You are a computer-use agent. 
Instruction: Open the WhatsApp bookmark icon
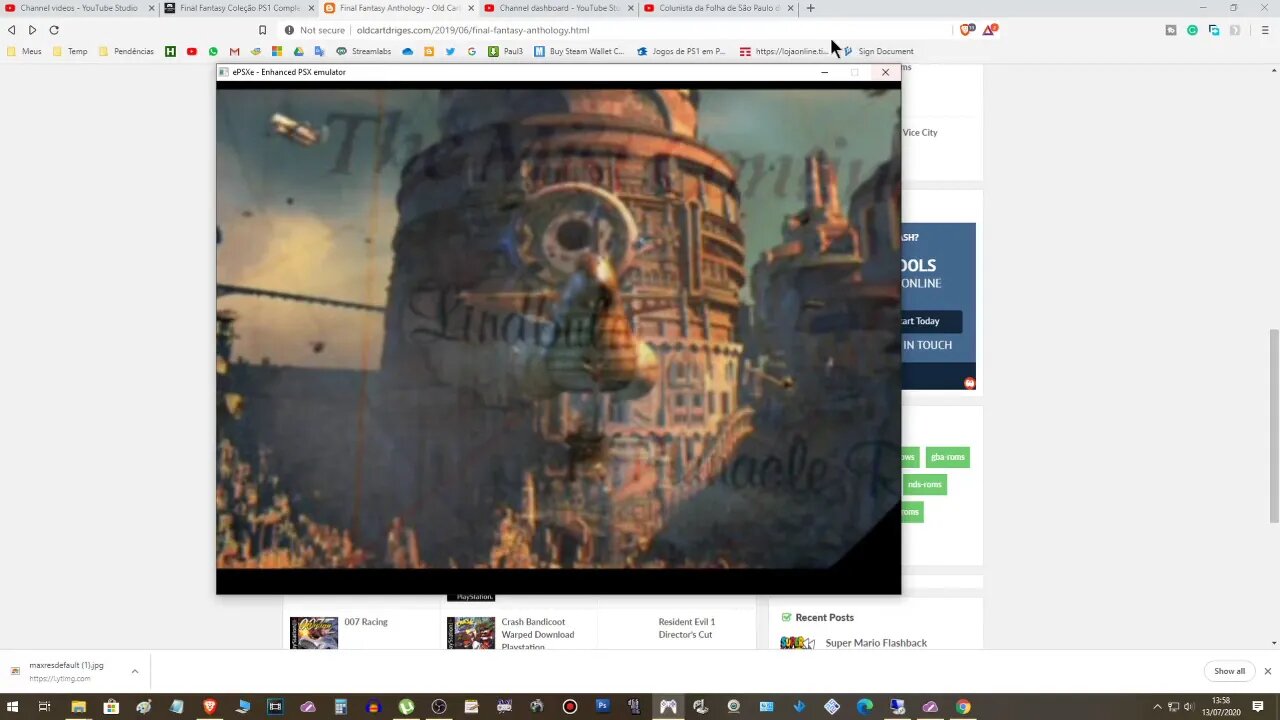click(213, 51)
